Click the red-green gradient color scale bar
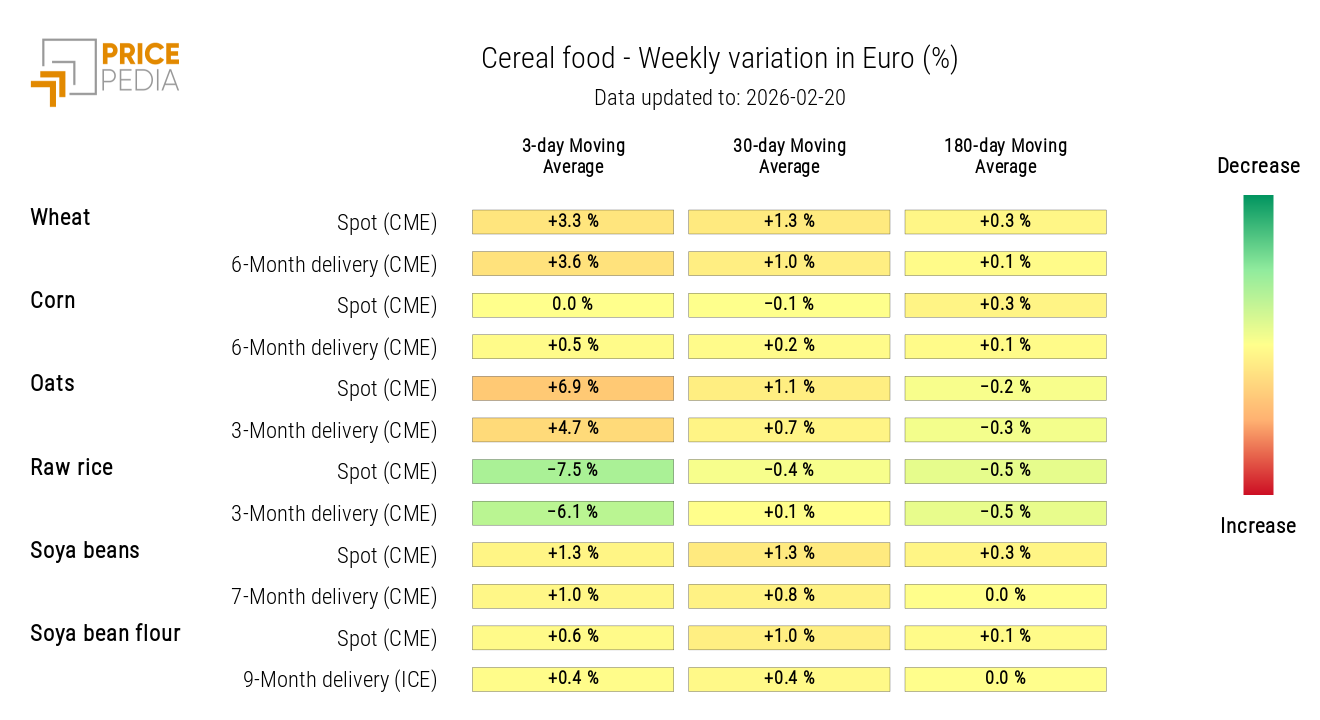The width and height of the screenshot is (1320, 720). coord(1258,345)
